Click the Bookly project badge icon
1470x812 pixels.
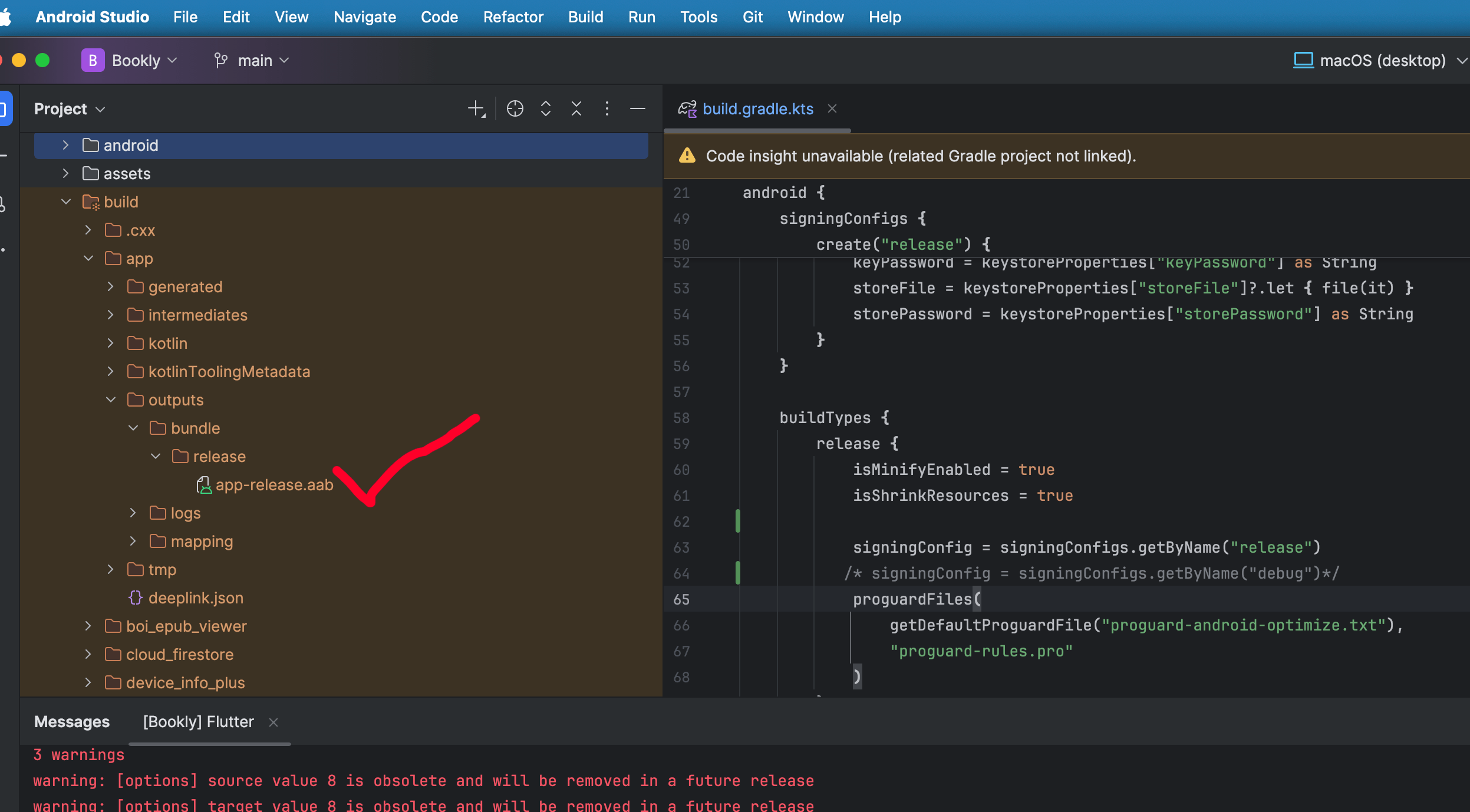click(x=93, y=60)
